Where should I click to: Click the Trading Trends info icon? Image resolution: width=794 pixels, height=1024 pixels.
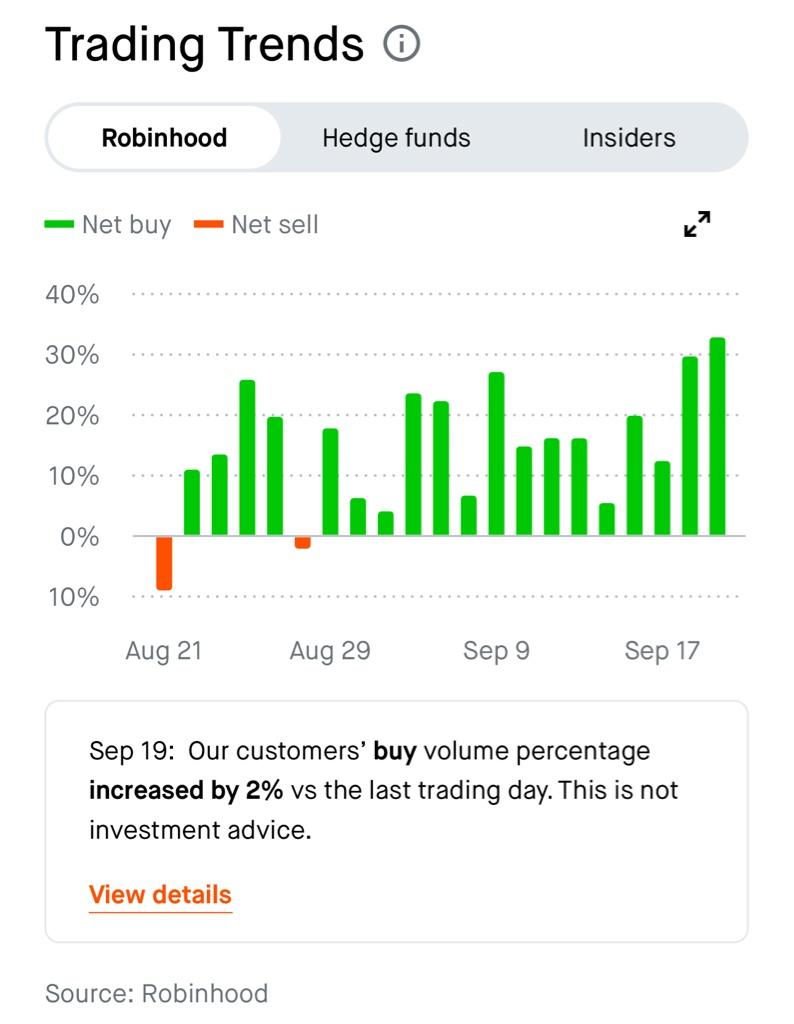point(402,45)
